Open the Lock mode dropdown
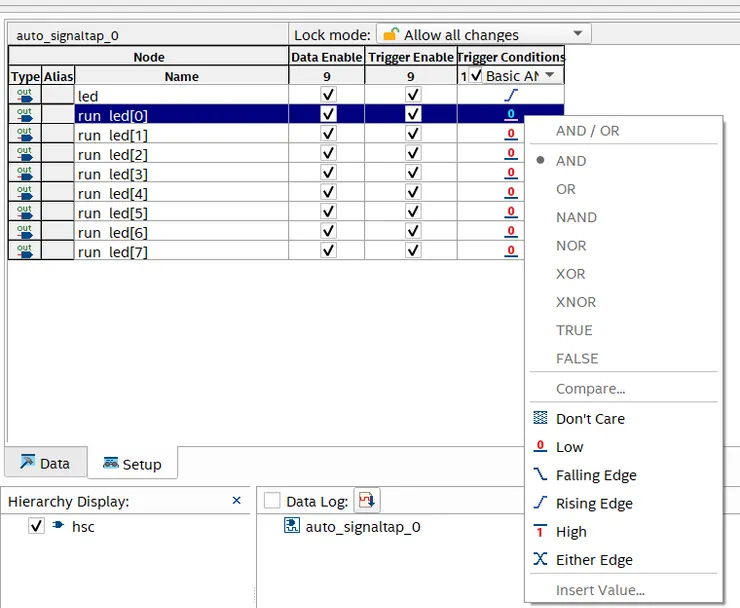Image resolution: width=740 pixels, height=608 pixels. [483, 34]
